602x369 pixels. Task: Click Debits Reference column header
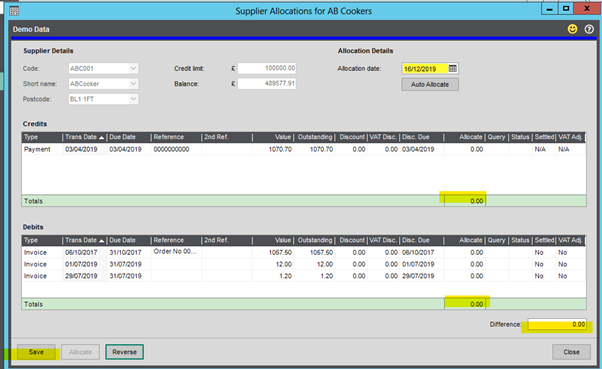tap(176, 240)
